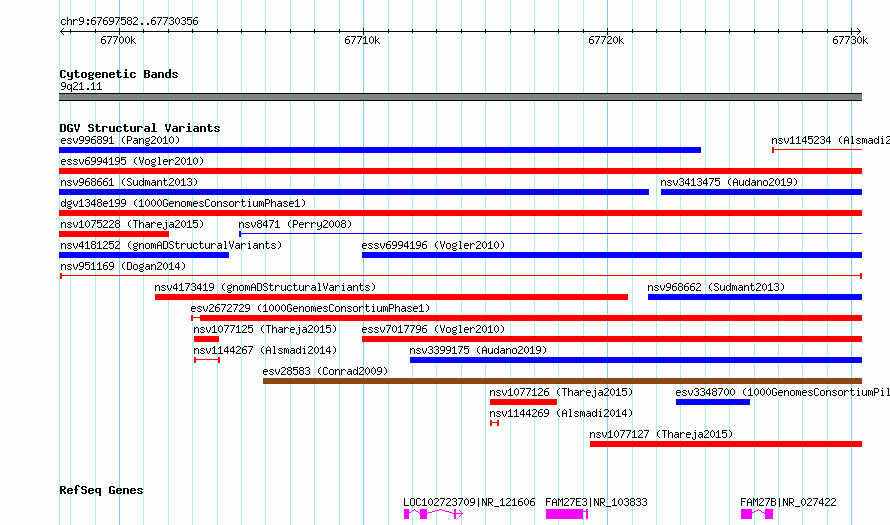Screen dimensions: 890x525
Task: Select the nsv1077125 (Thareja2015) short red bar
Action: click(x=206, y=339)
